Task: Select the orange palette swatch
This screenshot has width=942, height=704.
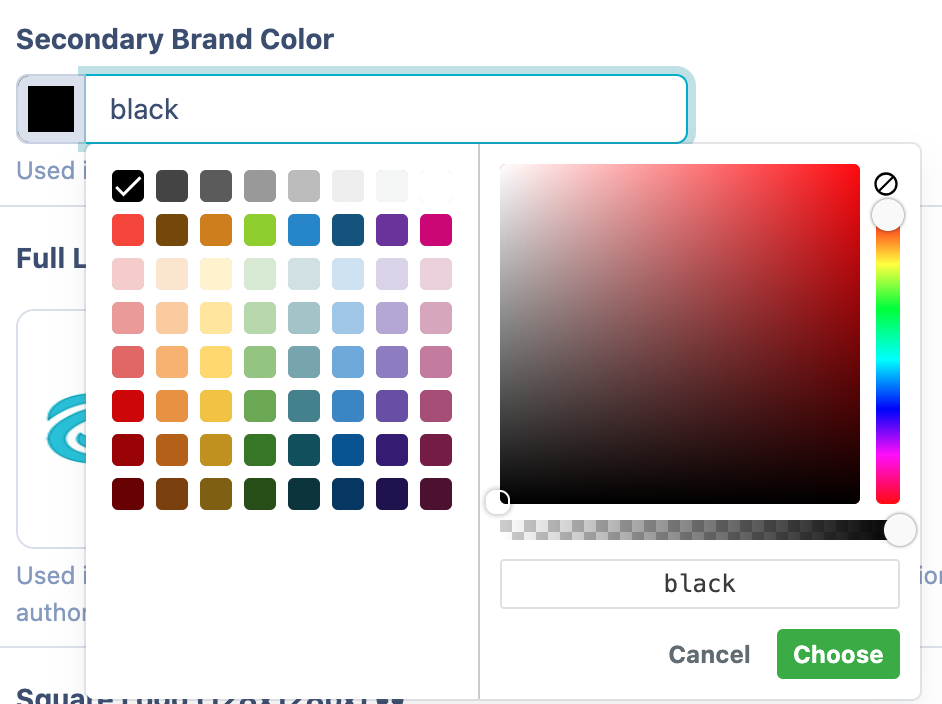Action: coord(216,230)
